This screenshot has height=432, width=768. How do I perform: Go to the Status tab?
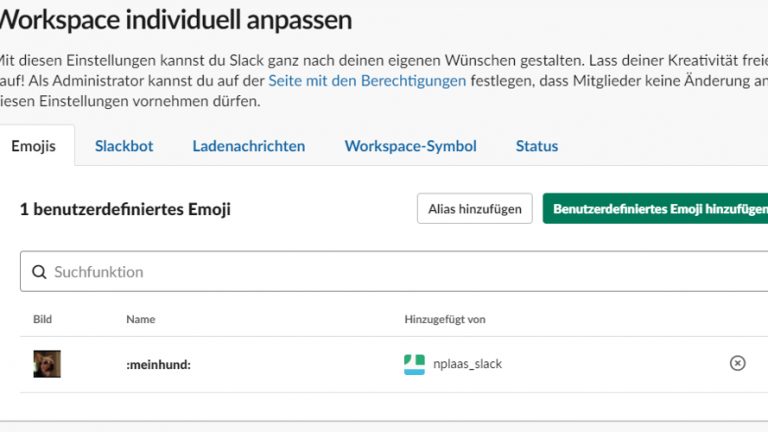pos(537,146)
